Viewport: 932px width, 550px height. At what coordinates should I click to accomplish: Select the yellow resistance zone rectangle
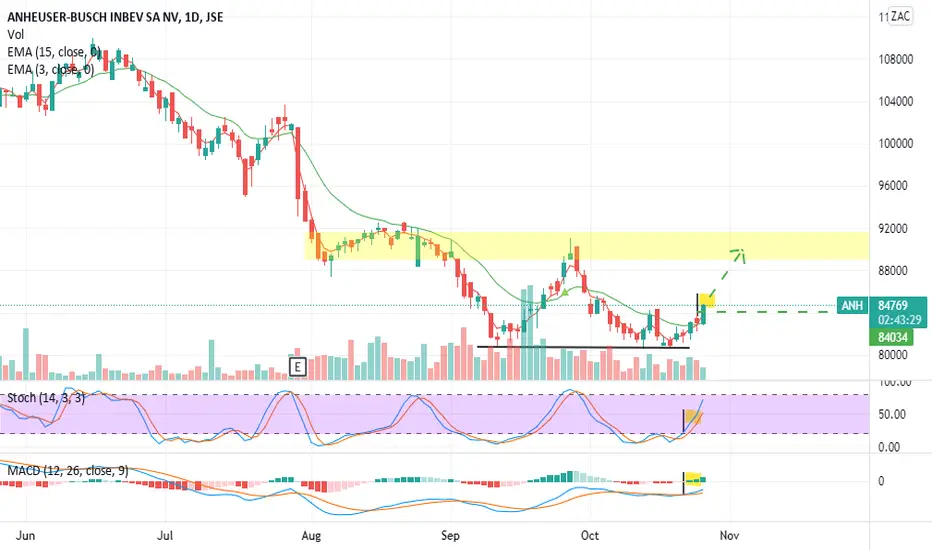pos(587,246)
